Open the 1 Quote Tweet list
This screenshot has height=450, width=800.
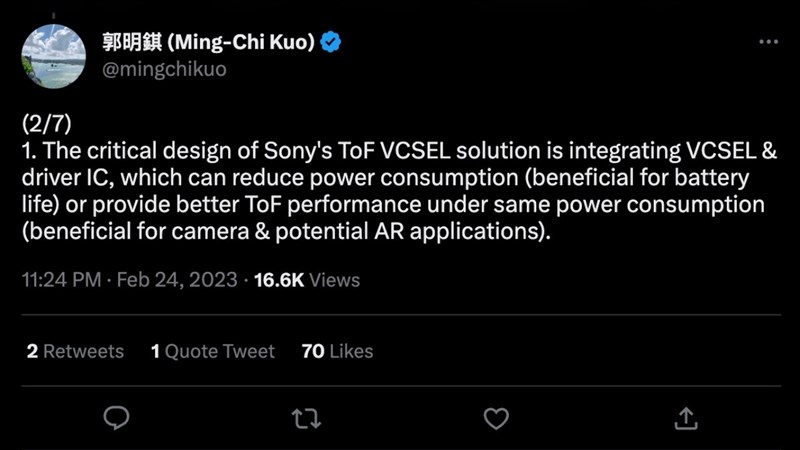(x=213, y=351)
